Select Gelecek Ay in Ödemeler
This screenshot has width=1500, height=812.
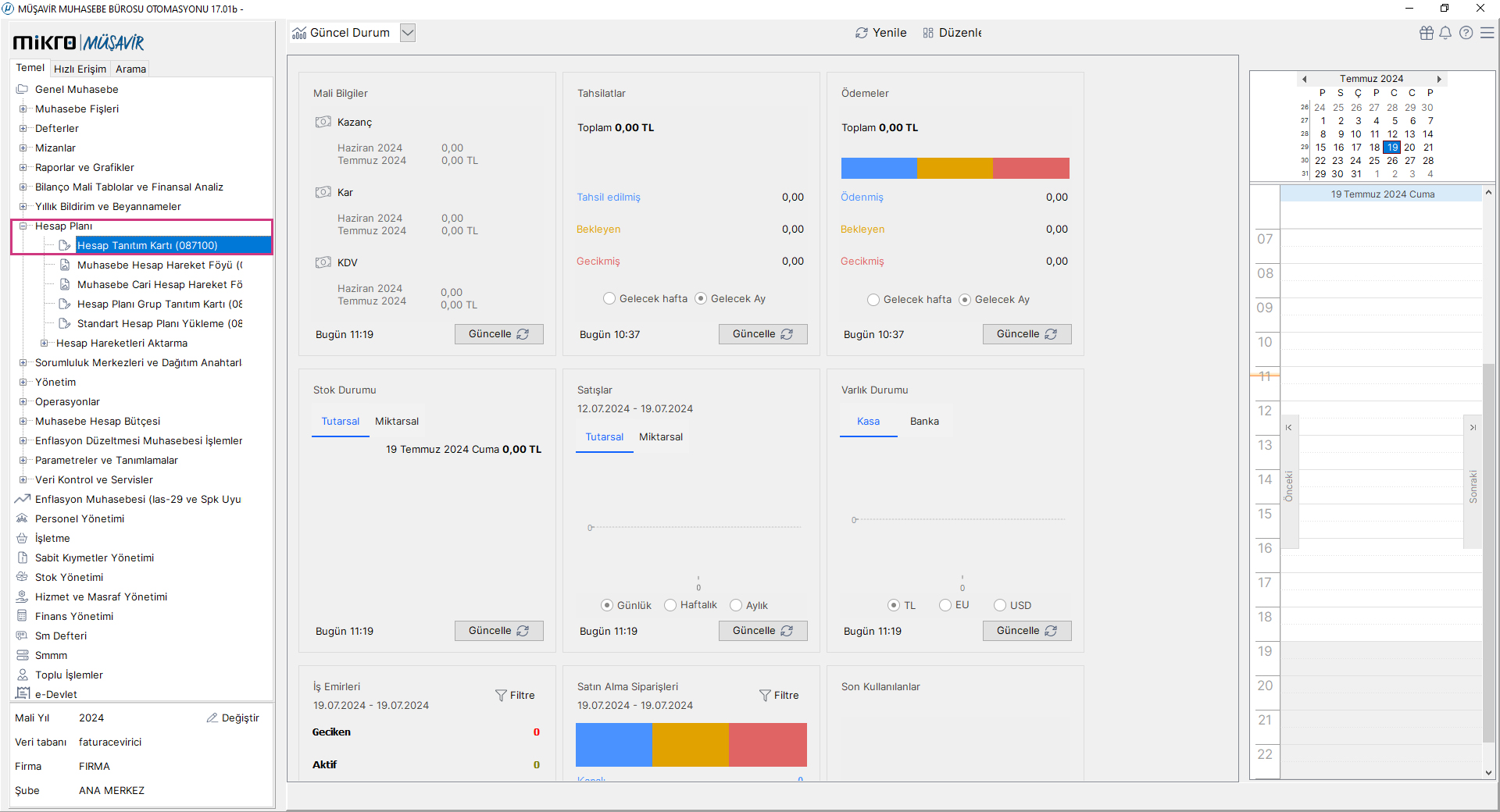click(965, 299)
